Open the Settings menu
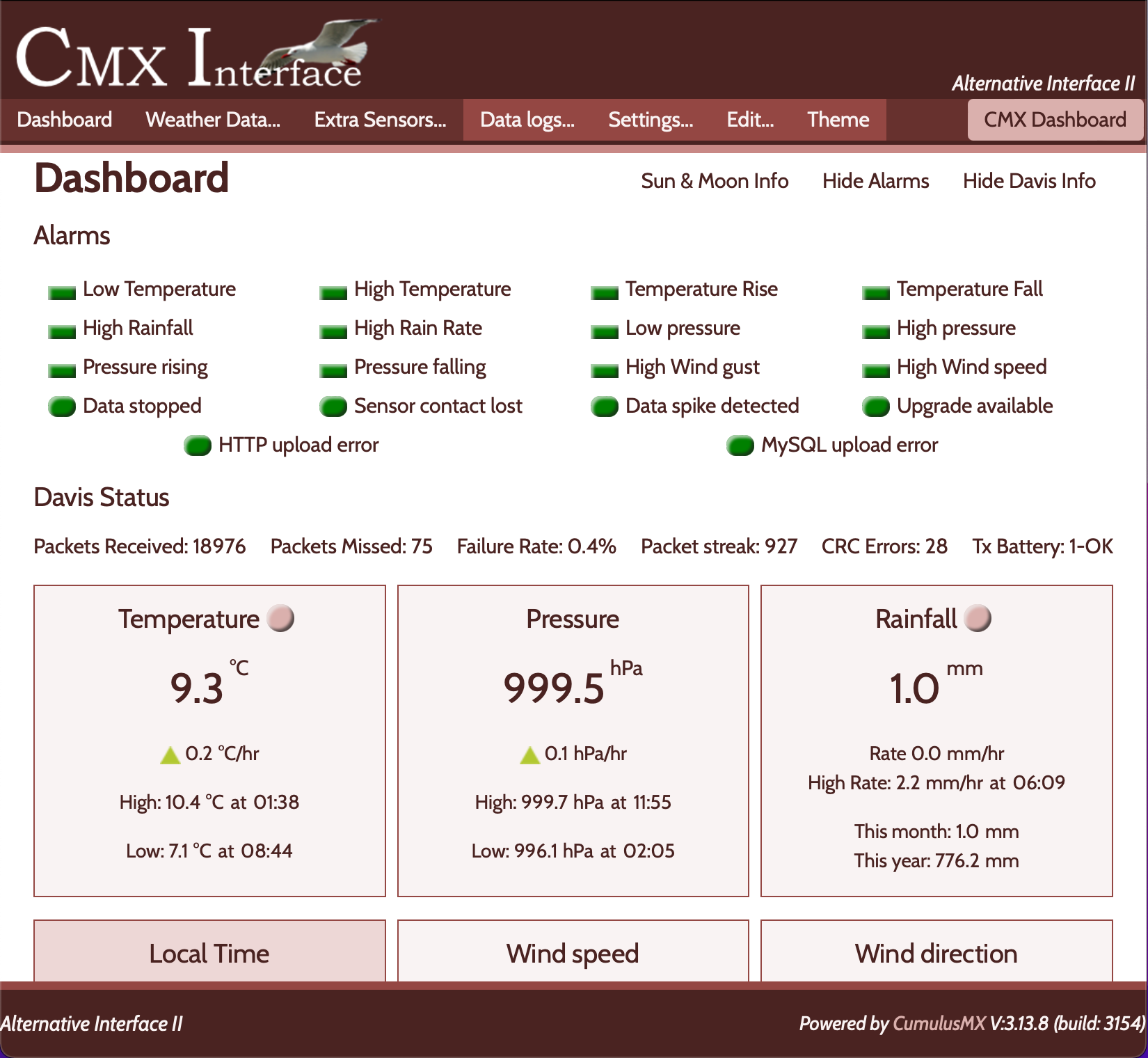 point(651,120)
